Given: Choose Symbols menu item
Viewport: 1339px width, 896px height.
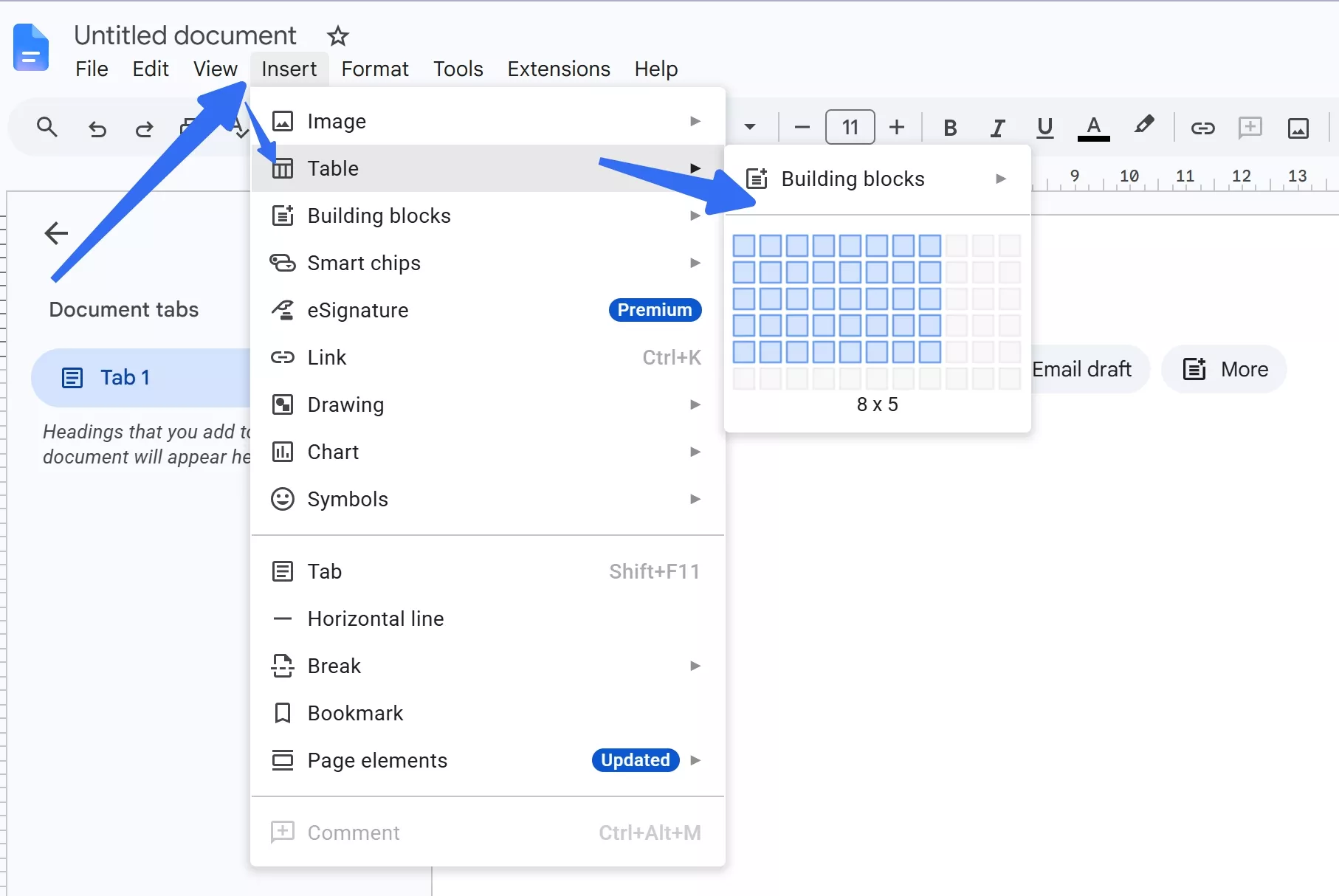Looking at the screenshot, I should tap(487, 499).
